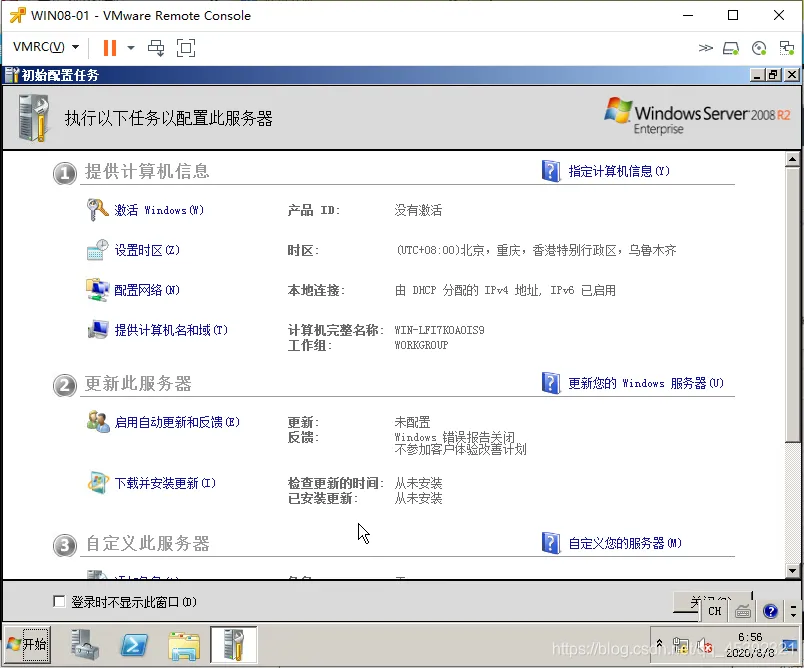This screenshot has height=668, width=804.
Task: Click the scroll down arrow
Action: click(792, 571)
